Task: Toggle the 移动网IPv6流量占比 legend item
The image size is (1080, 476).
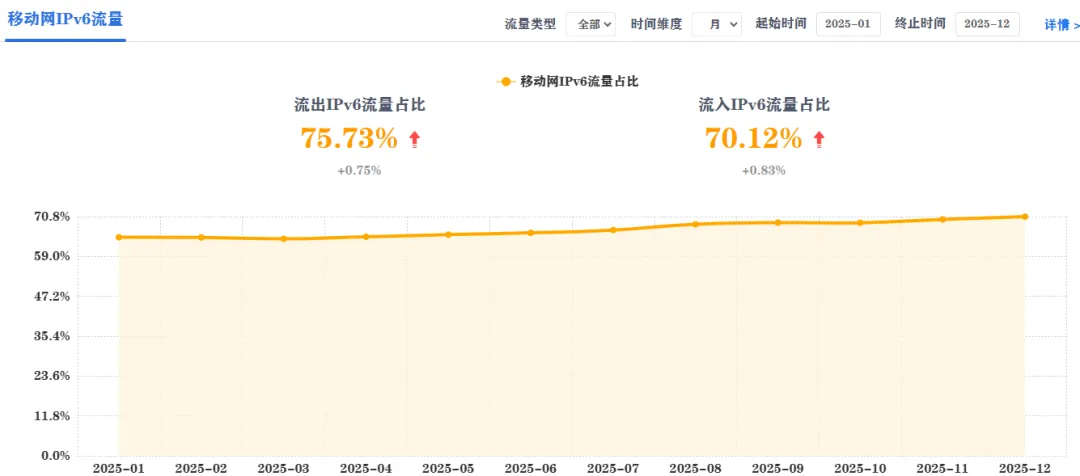Action: coord(568,81)
